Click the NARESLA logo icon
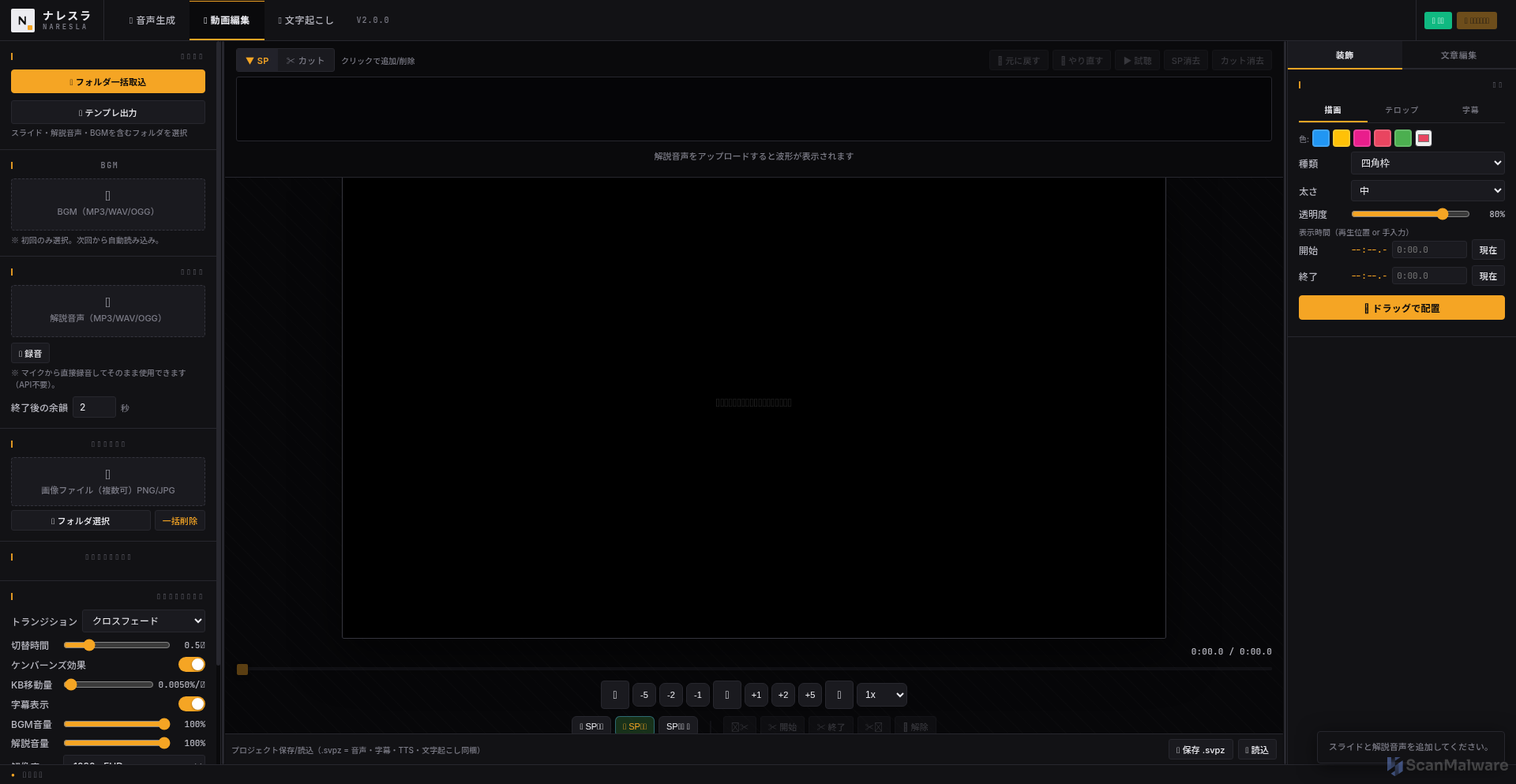 click(23, 21)
